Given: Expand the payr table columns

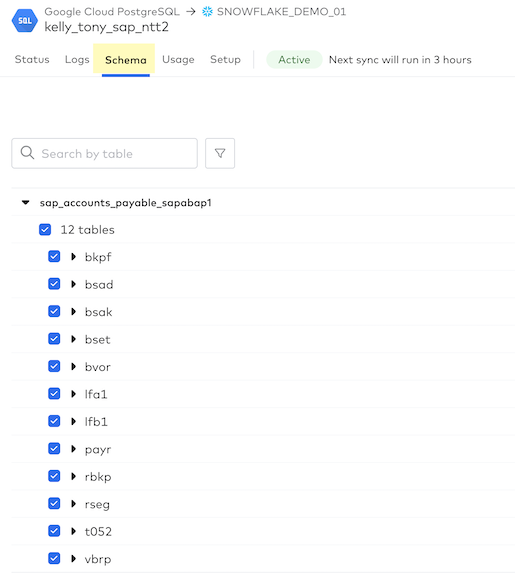Looking at the screenshot, I should pos(73,449).
